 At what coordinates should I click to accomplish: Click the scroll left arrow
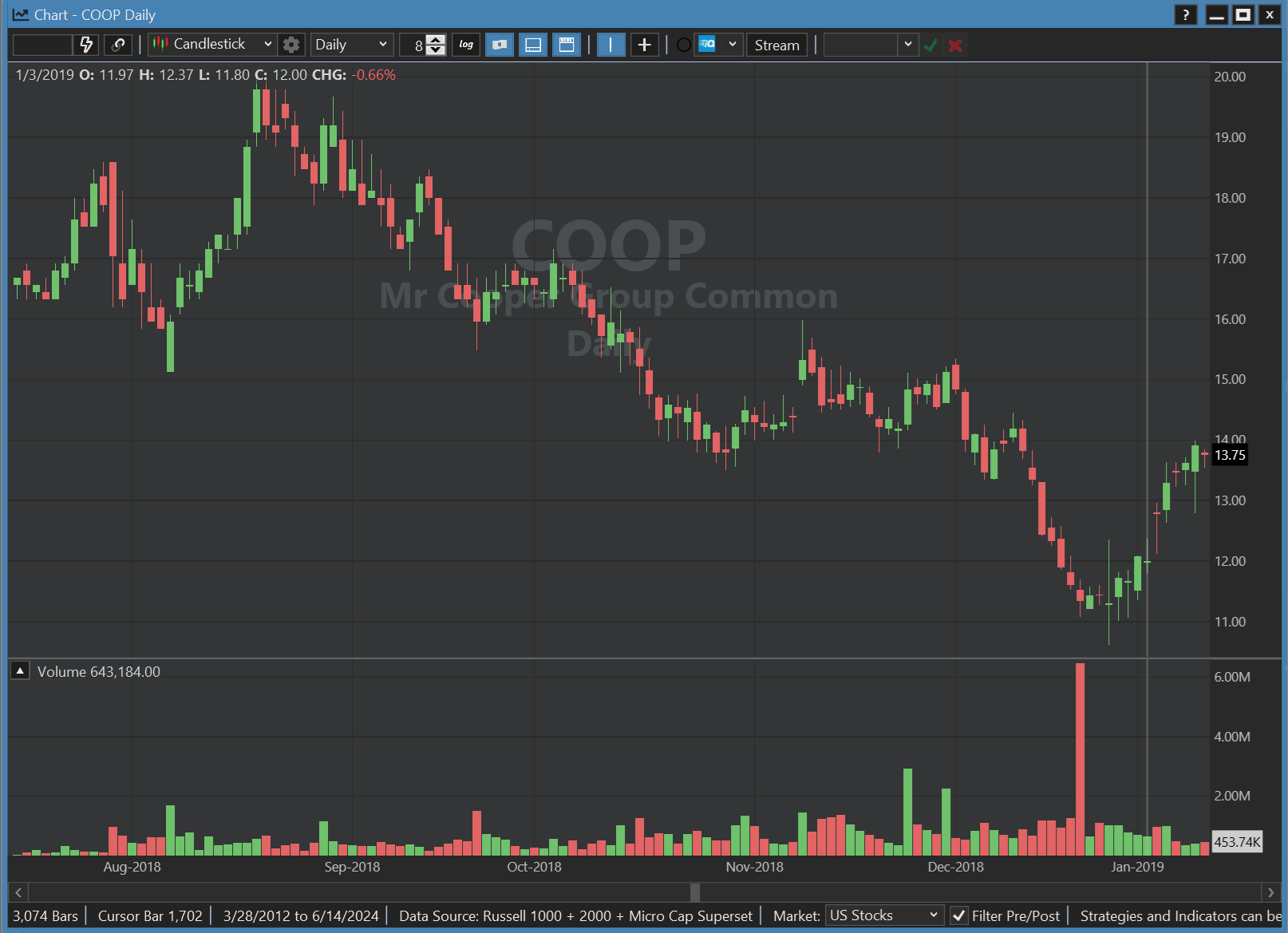(x=18, y=892)
